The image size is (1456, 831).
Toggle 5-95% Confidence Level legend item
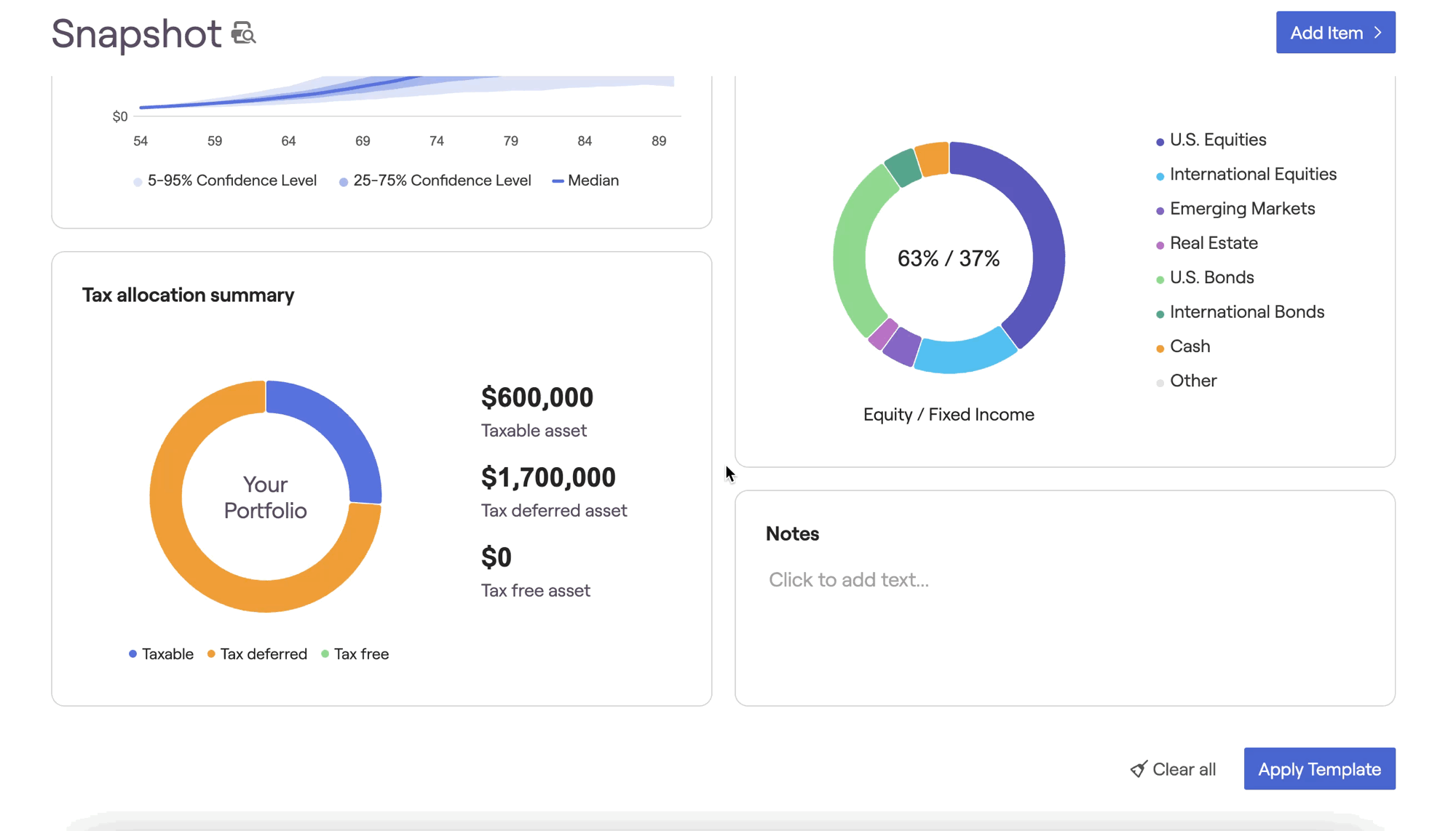tap(231, 180)
